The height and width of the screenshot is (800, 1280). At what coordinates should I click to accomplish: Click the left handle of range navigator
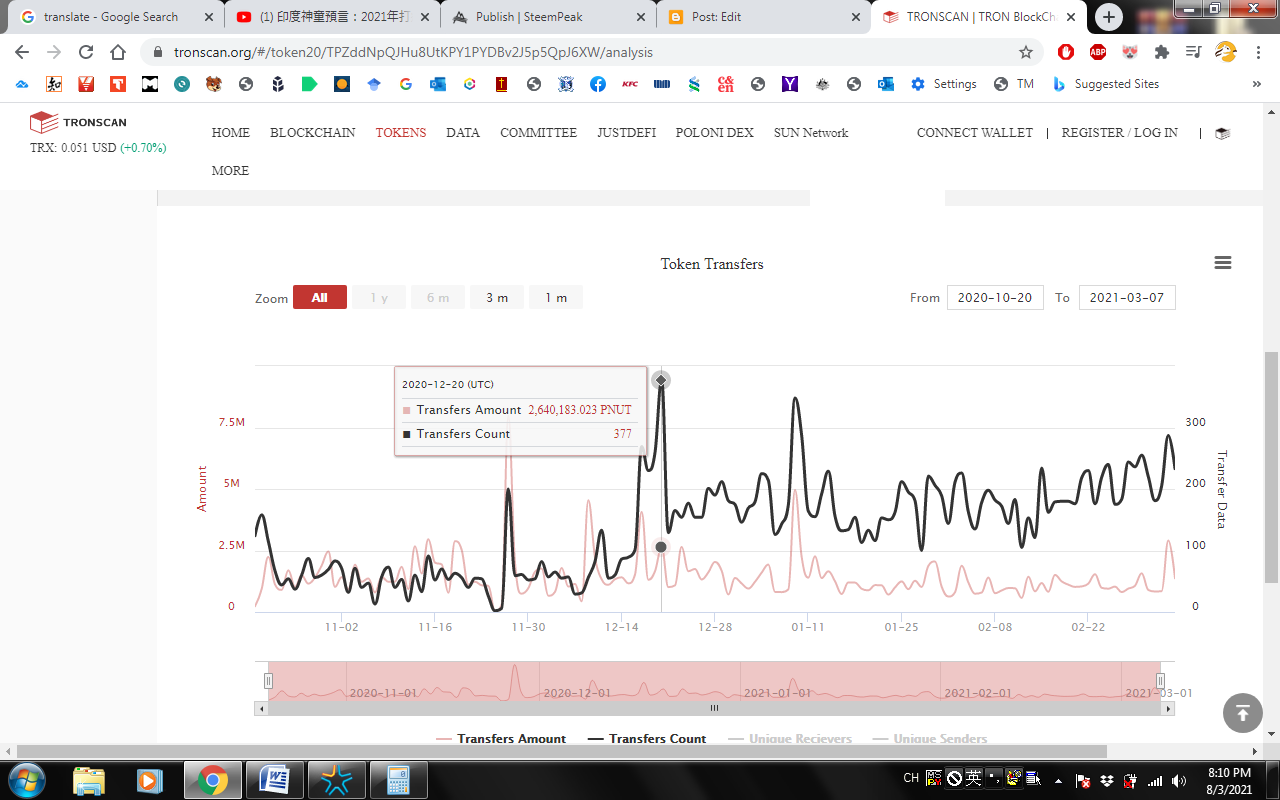click(268, 681)
